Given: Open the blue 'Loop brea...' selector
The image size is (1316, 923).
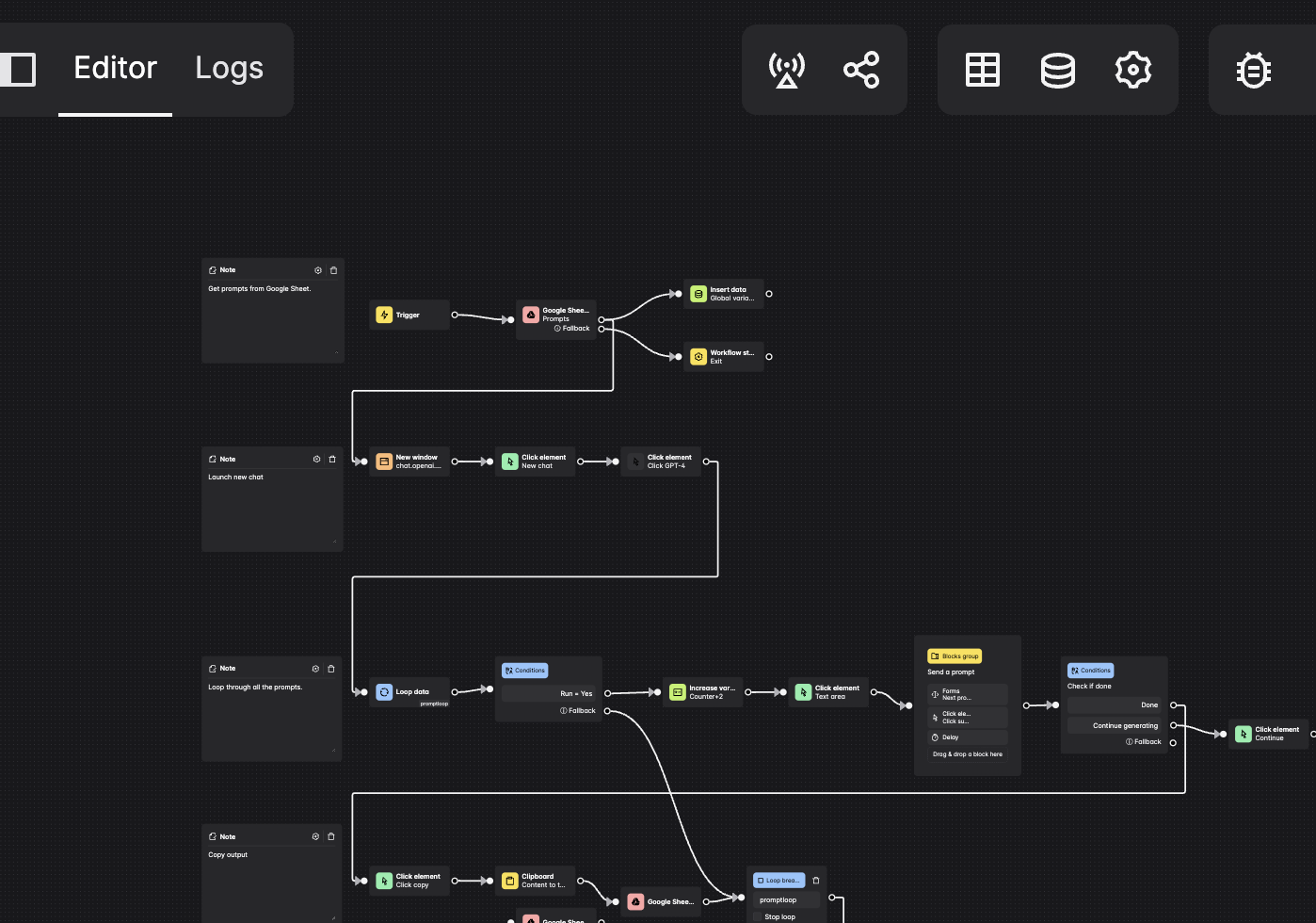Looking at the screenshot, I should (x=778, y=880).
